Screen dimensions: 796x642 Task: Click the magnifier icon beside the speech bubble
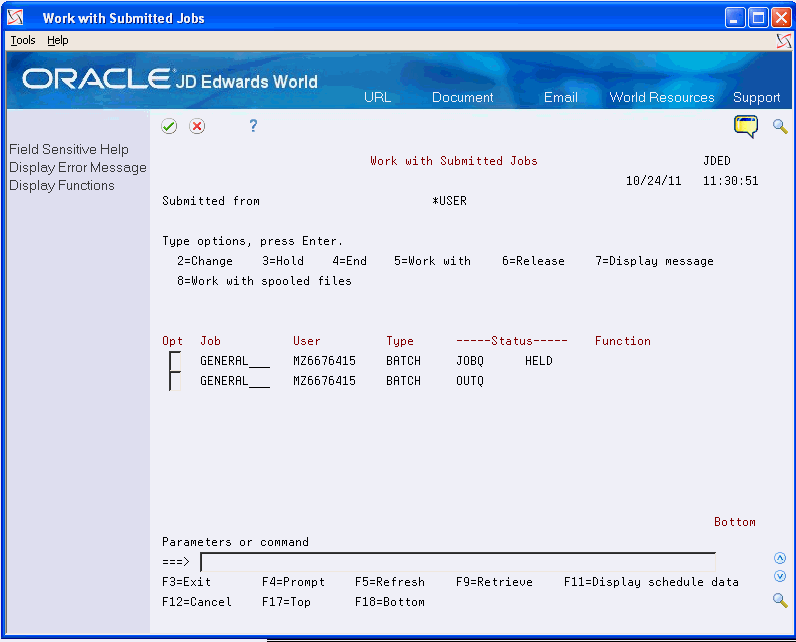[780, 126]
